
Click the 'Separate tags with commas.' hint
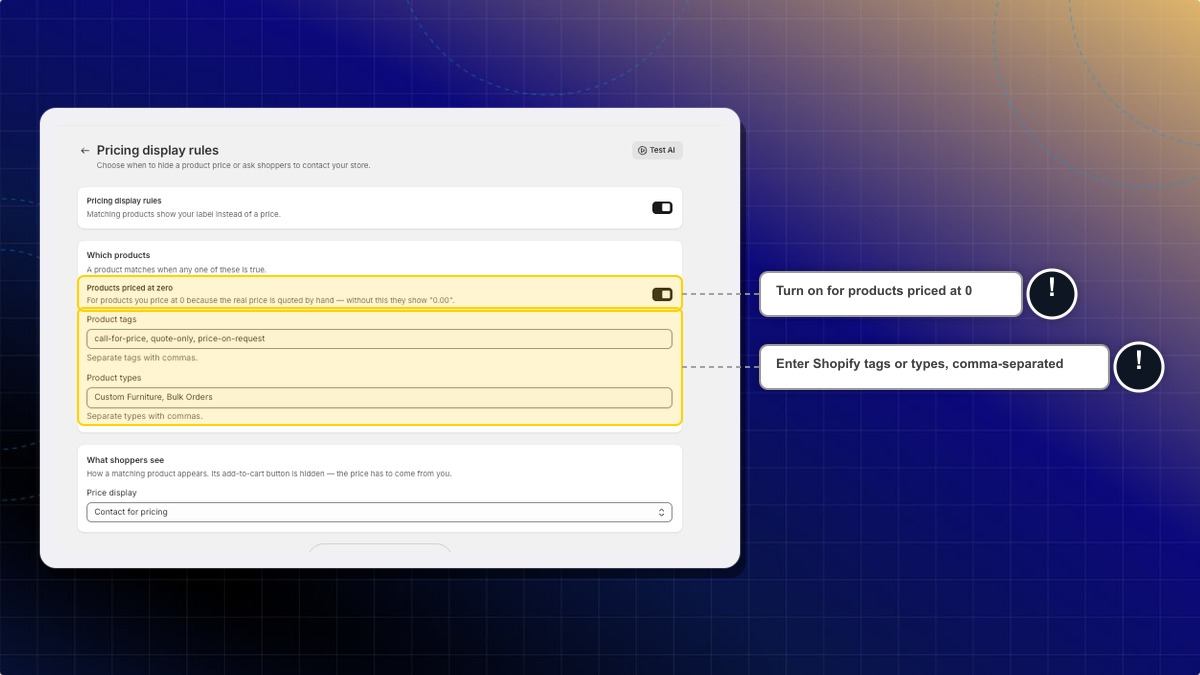142,358
